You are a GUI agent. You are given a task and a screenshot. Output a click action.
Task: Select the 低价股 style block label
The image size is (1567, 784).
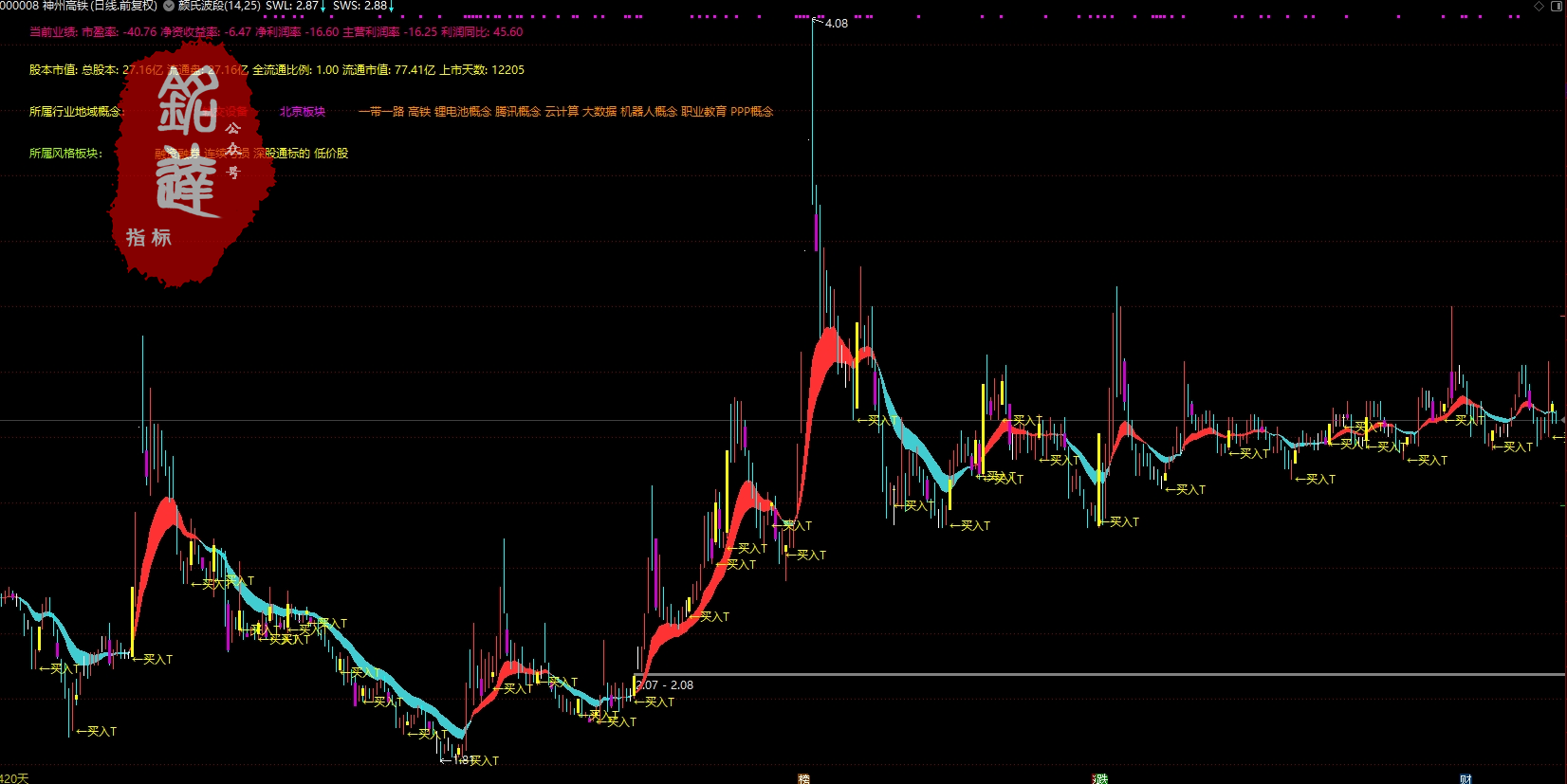click(x=331, y=154)
